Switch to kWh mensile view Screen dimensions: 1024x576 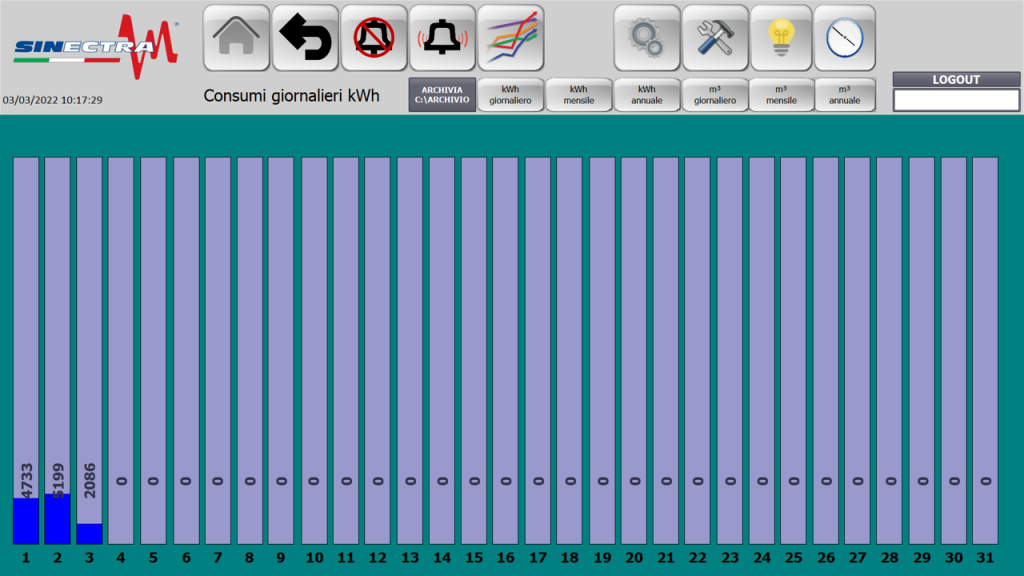tap(578, 95)
